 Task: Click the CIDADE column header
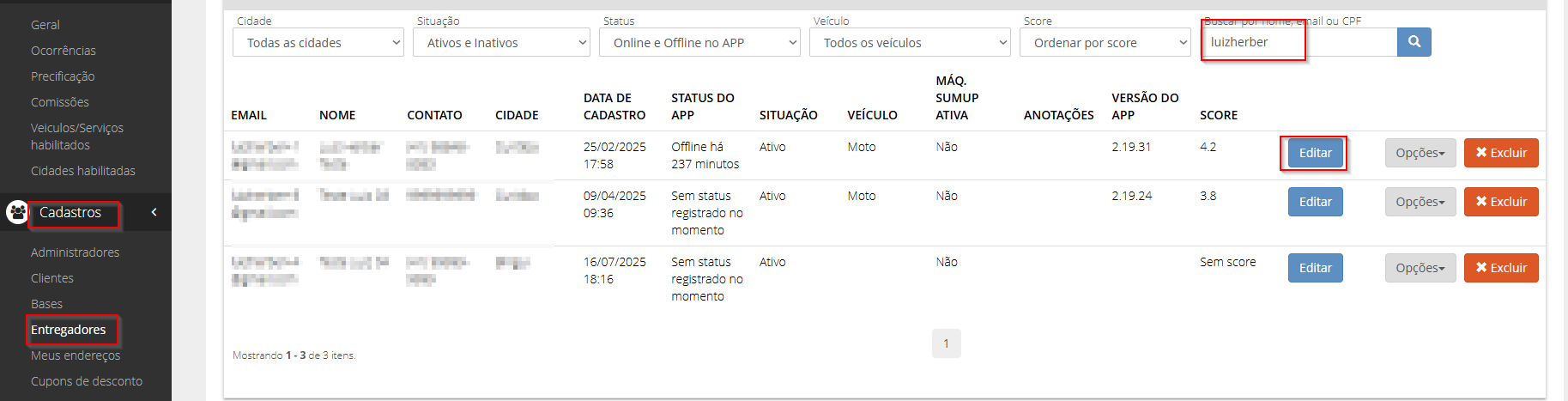517,115
